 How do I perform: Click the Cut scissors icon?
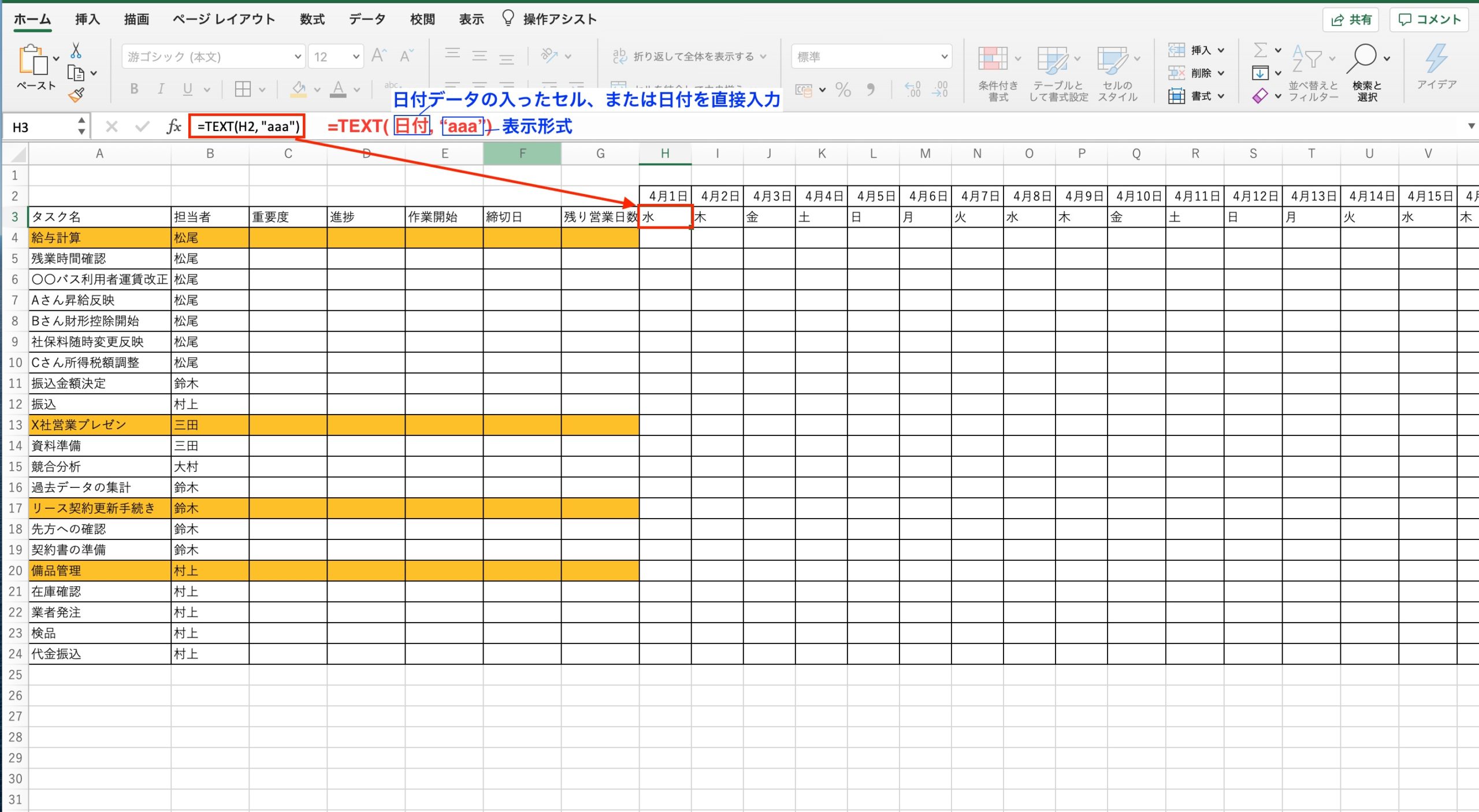76,51
